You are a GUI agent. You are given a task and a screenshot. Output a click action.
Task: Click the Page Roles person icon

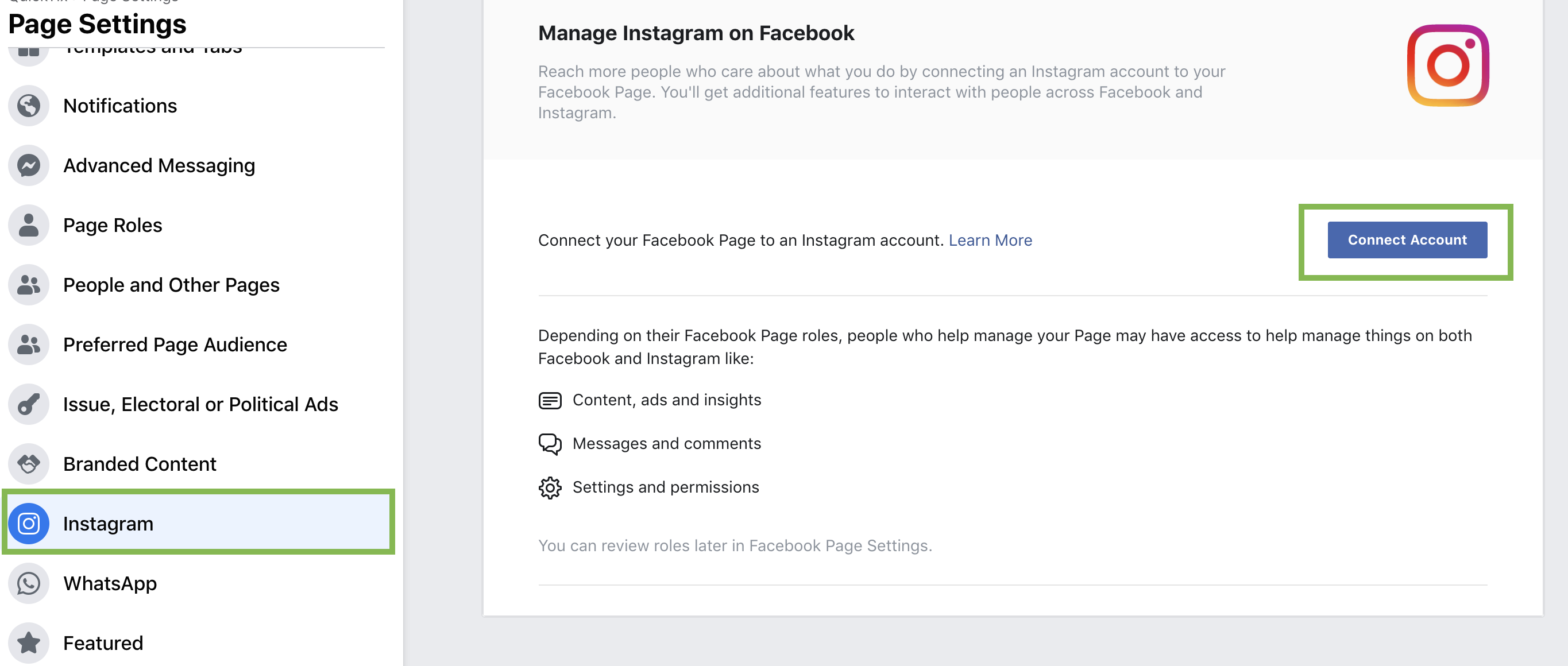coord(29,225)
